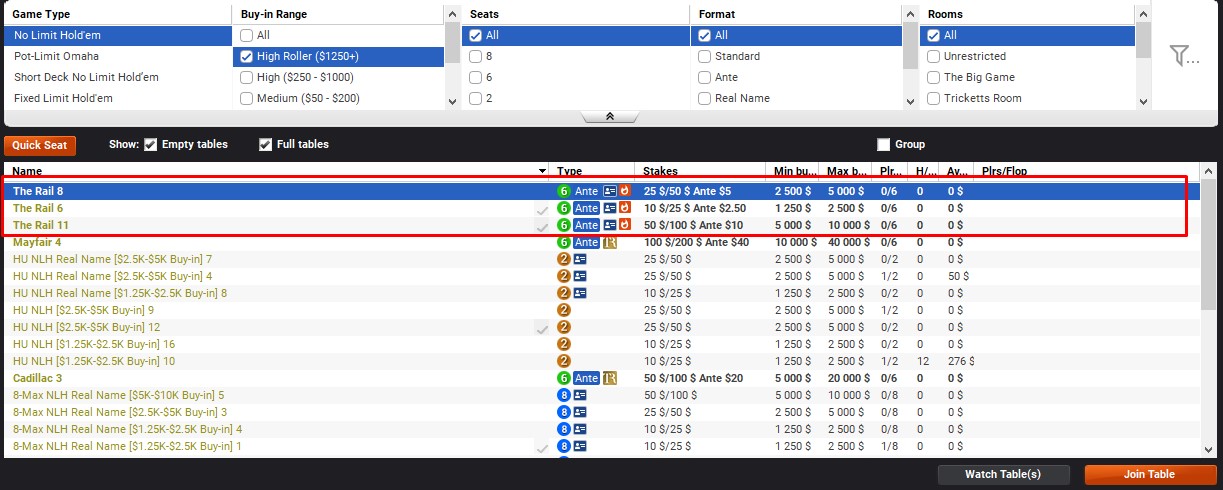
Task: Click the fire icon on The Rail 8 row
Action: (625, 191)
